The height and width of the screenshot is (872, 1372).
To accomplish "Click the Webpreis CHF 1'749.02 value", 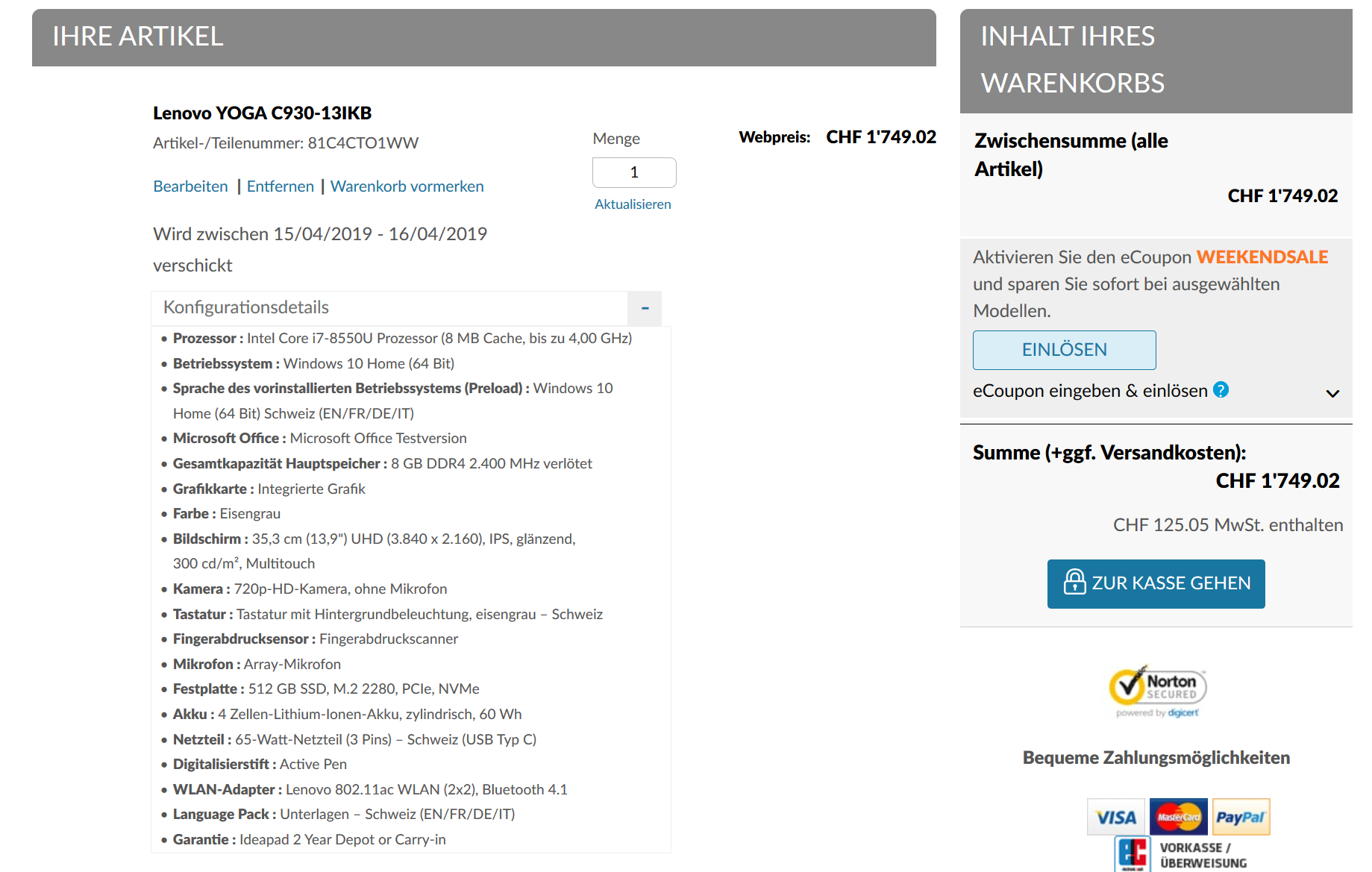I will [x=881, y=137].
